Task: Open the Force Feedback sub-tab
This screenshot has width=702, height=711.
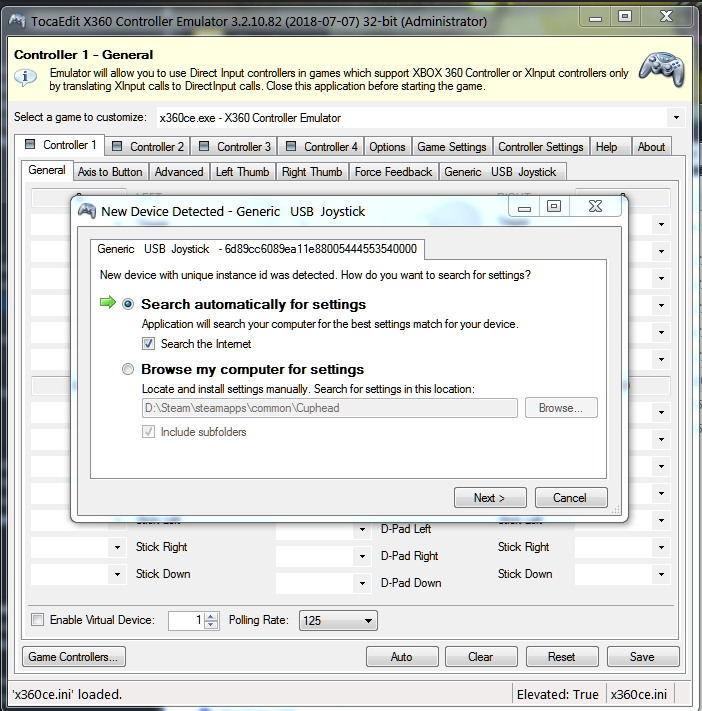Action: pyautogui.click(x=393, y=172)
